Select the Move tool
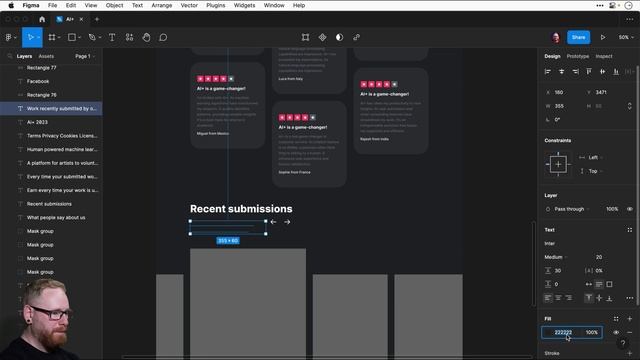Viewport: 640px width, 360px height. [30, 38]
